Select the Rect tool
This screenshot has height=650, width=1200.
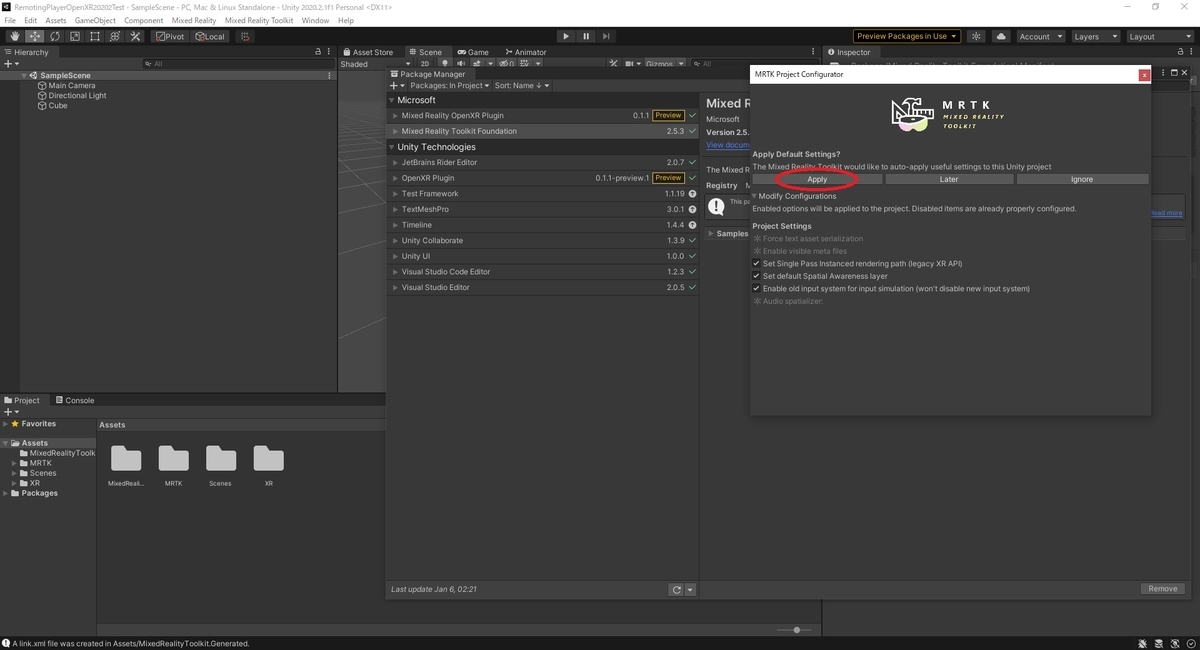pos(94,36)
